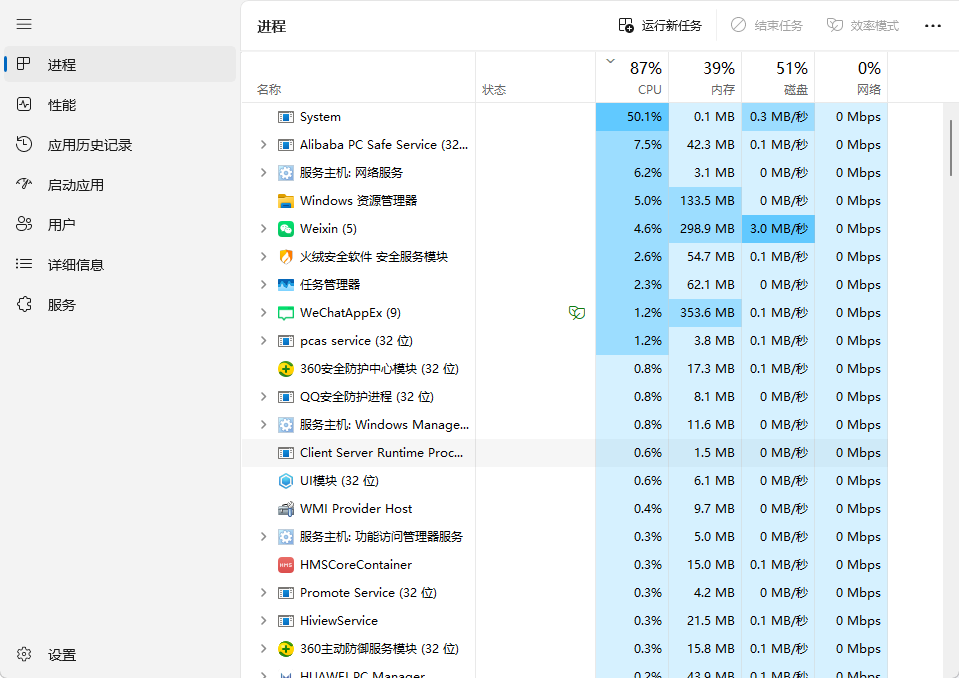Expand 任务管理器 process row
959x678 pixels.
[x=264, y=285]
